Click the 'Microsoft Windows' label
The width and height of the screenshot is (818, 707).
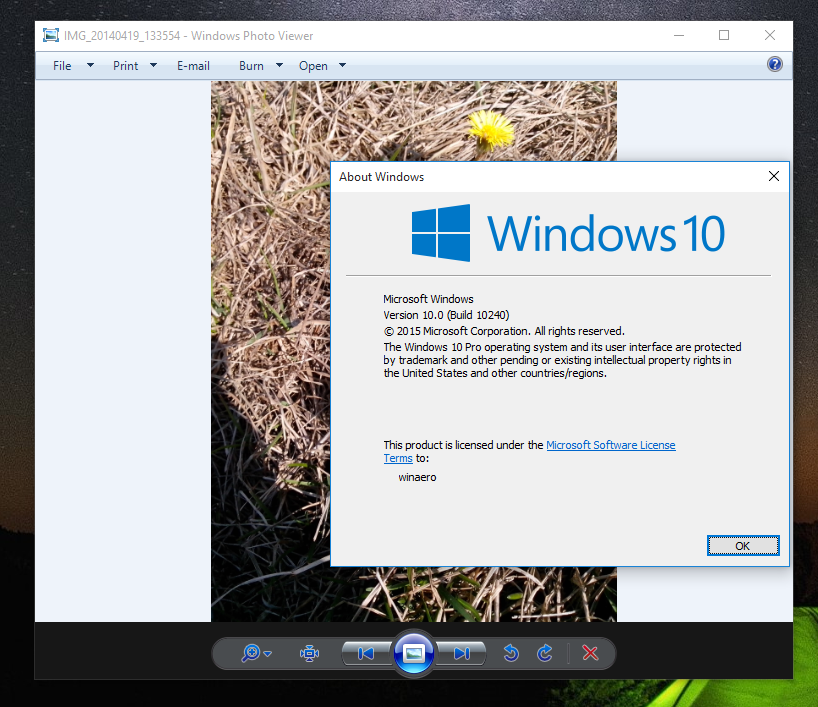428,299
